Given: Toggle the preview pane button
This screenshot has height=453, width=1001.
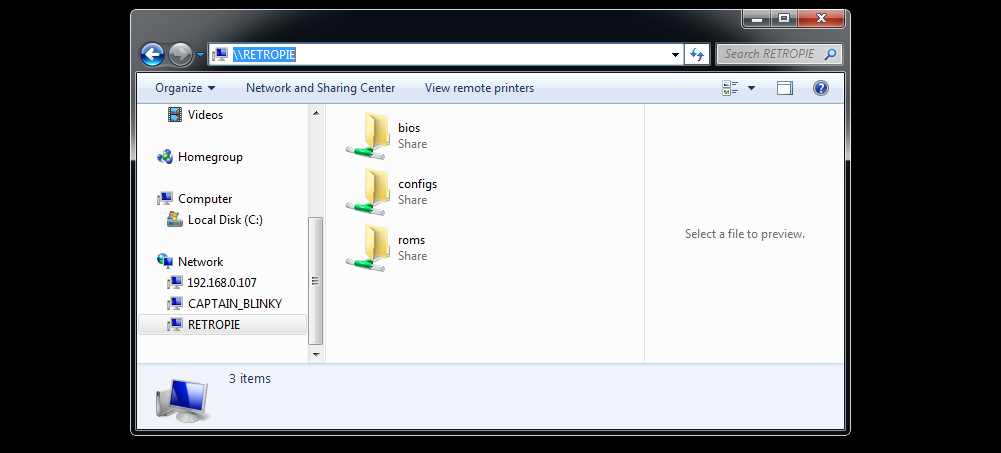Looking at the screenshot, I should (x=785, y=88).
